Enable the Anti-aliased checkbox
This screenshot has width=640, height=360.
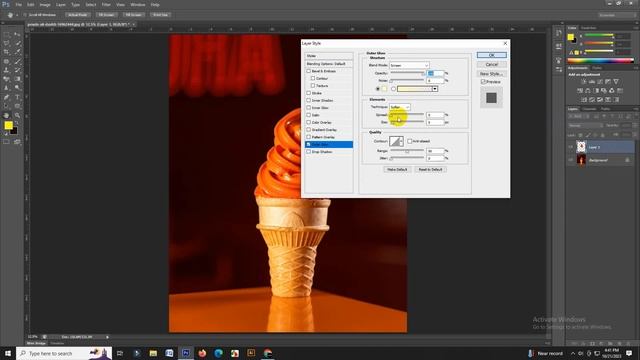[x=410, y=141]
